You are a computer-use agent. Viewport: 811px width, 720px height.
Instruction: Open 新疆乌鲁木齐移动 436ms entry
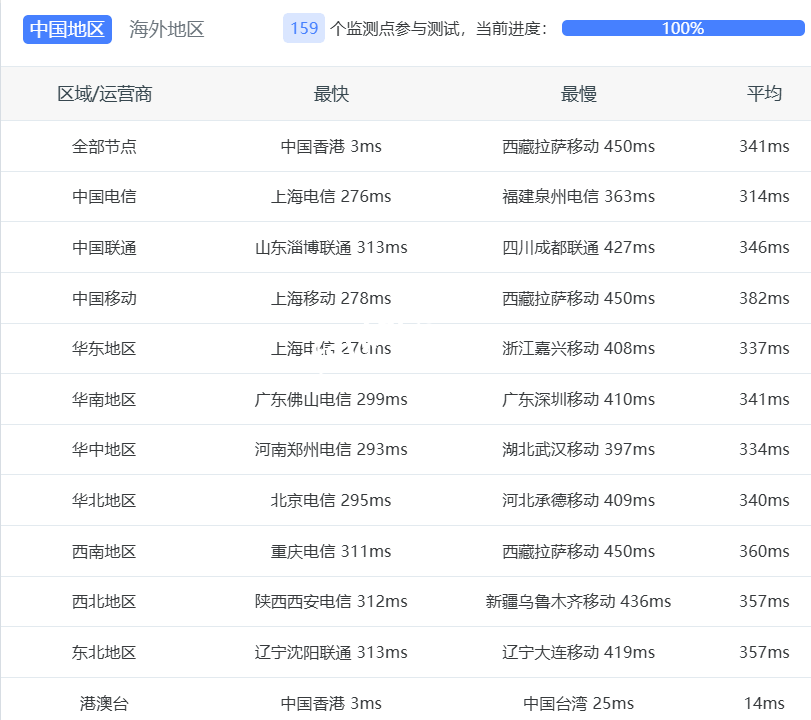pyautogui.click(x=578, y=601)
